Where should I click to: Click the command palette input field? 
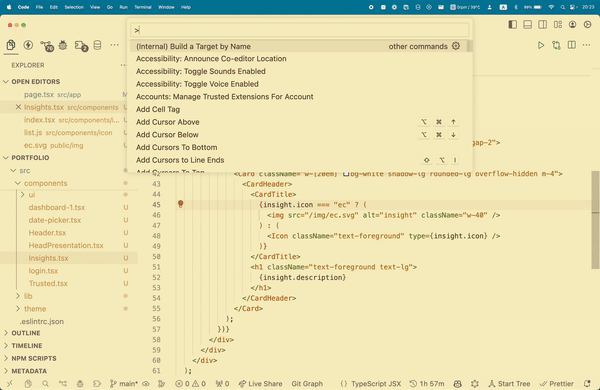(300, 30)
